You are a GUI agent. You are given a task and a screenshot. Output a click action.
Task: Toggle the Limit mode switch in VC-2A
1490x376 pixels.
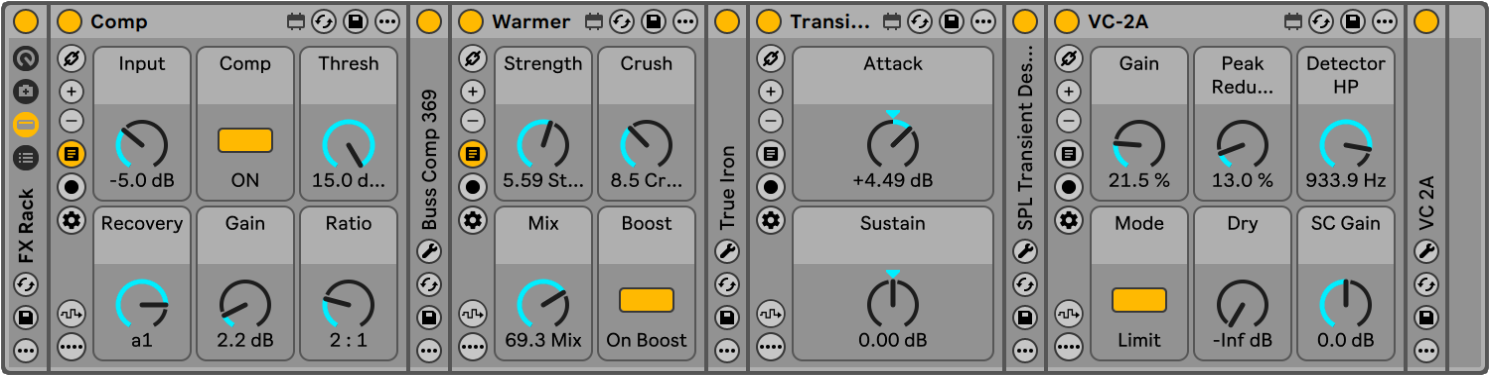pos(1139,300)
